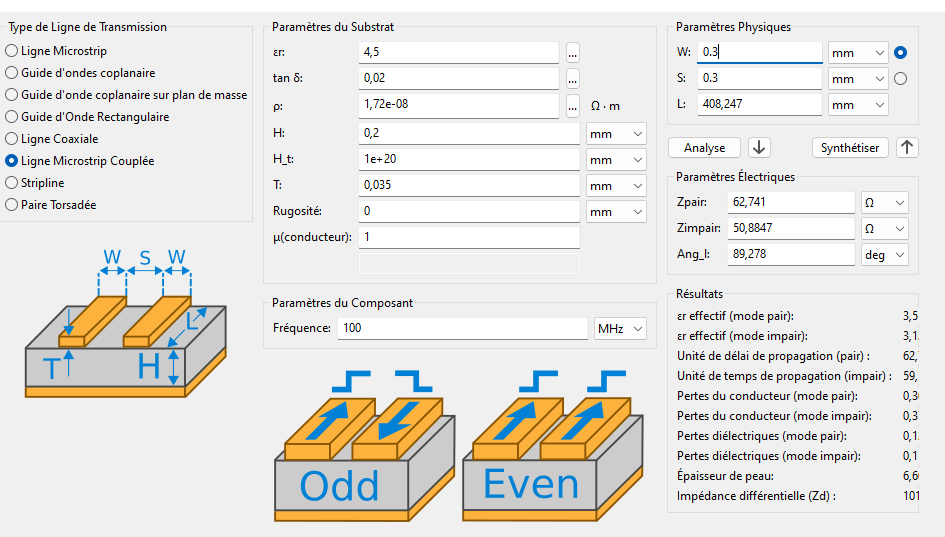Open the ρ resistivity browse button
Image resolution: width=945 pixels, height=537 pixels.
[573, 105]
